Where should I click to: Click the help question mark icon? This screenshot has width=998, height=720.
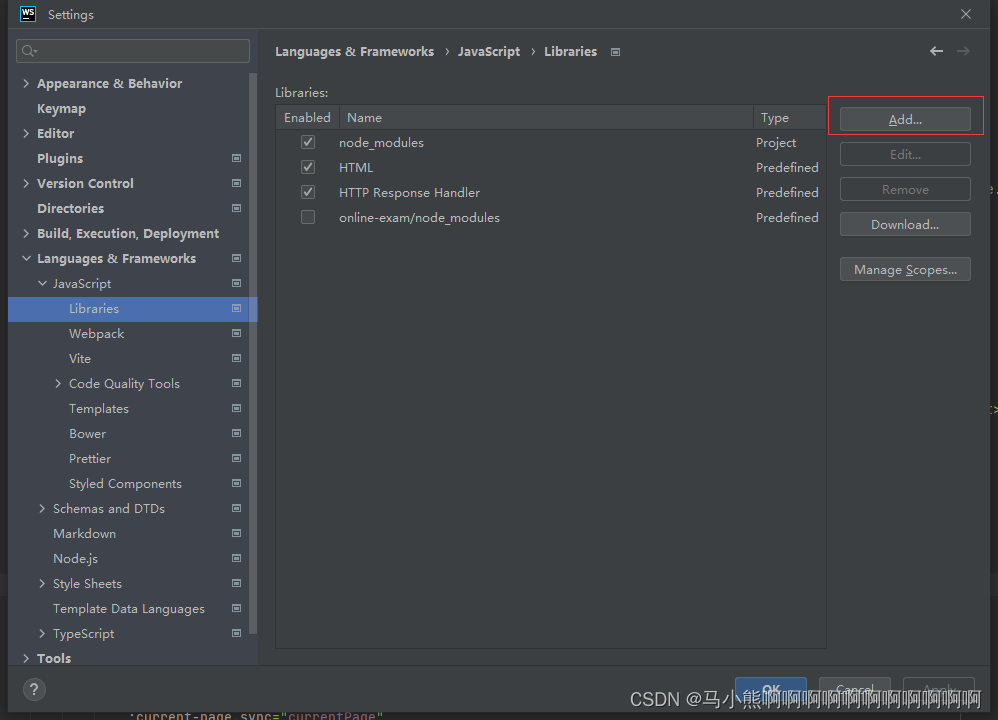click(34, 689)
